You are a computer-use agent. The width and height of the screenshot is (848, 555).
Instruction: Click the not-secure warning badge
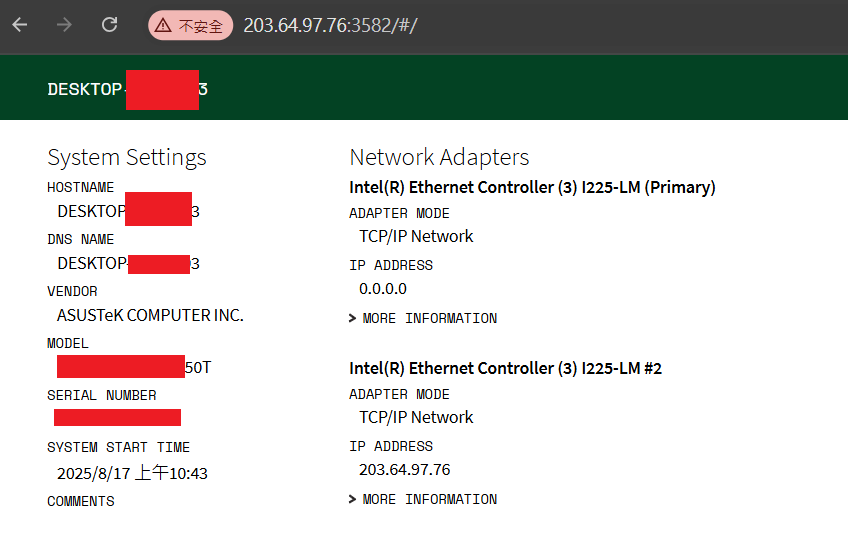coord(190,25)
